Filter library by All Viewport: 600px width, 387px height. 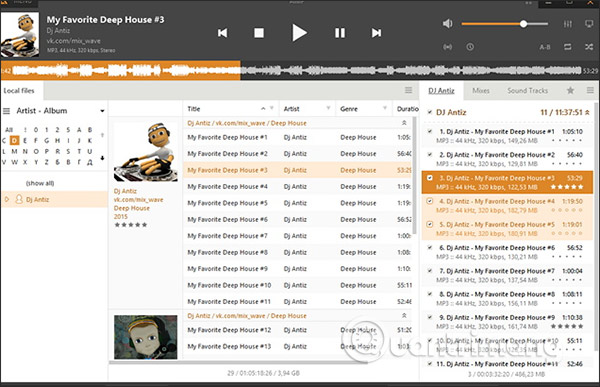pos(9,130)
